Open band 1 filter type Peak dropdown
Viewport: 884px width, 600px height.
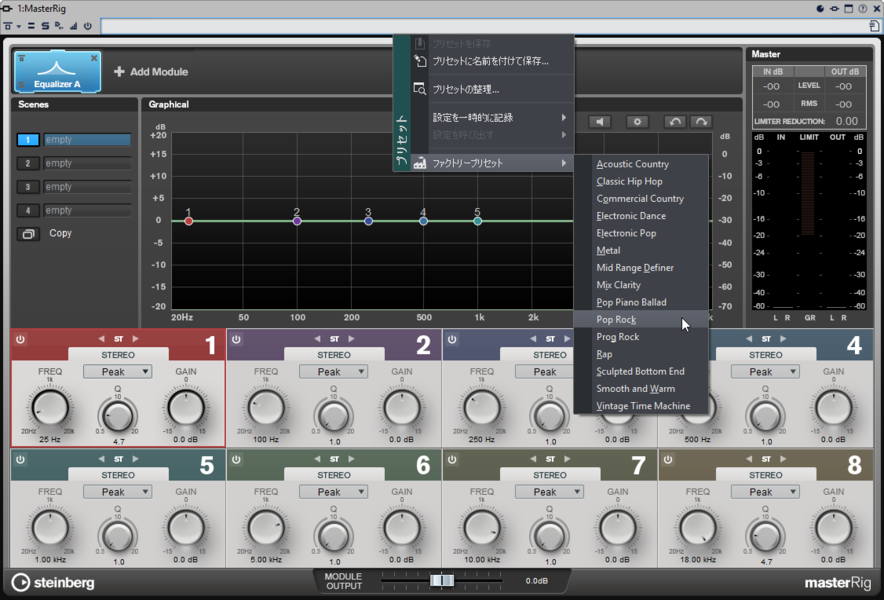pos(117,372)
